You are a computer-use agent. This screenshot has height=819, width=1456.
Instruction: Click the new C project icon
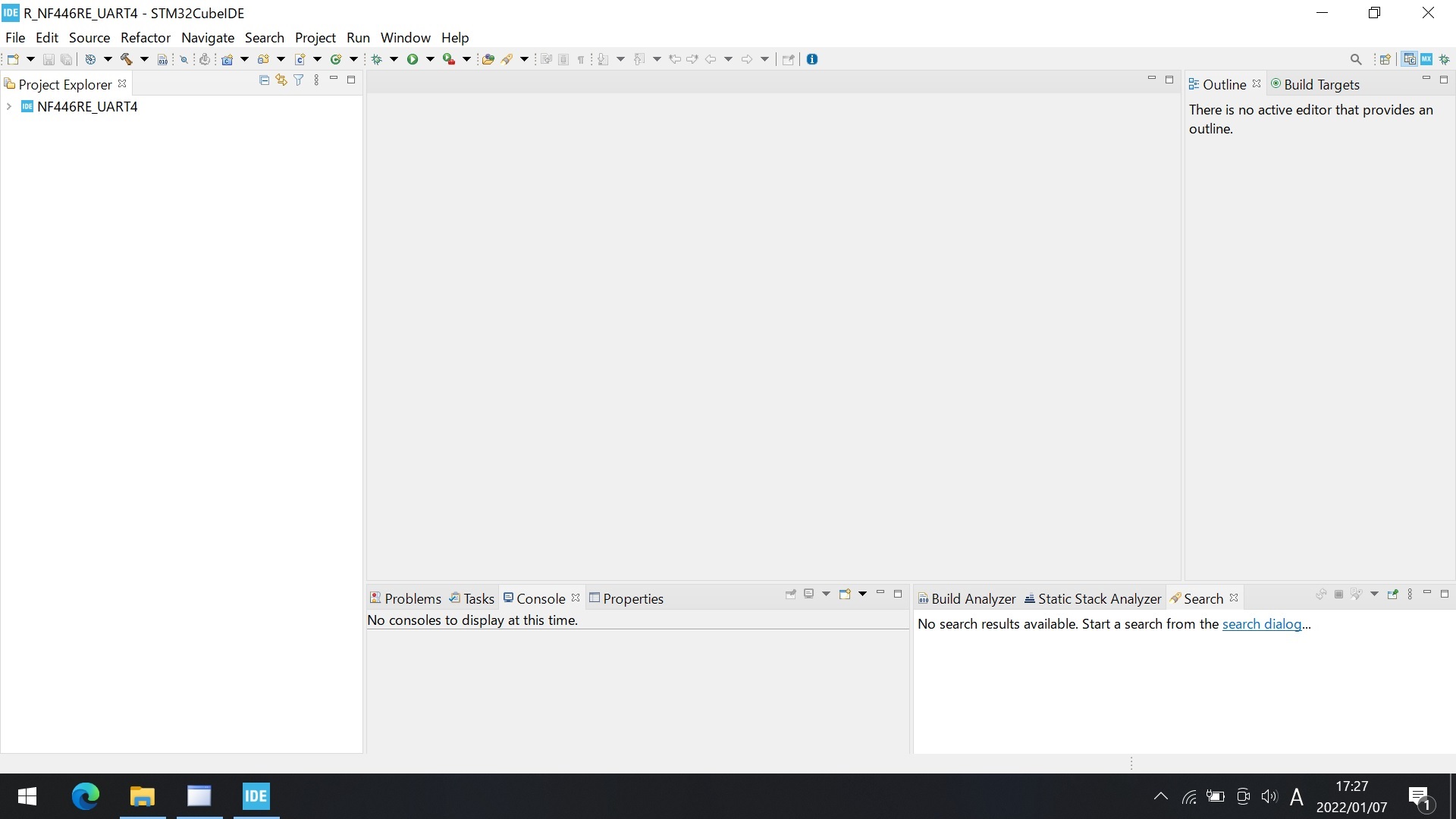(x=227, y=59)
